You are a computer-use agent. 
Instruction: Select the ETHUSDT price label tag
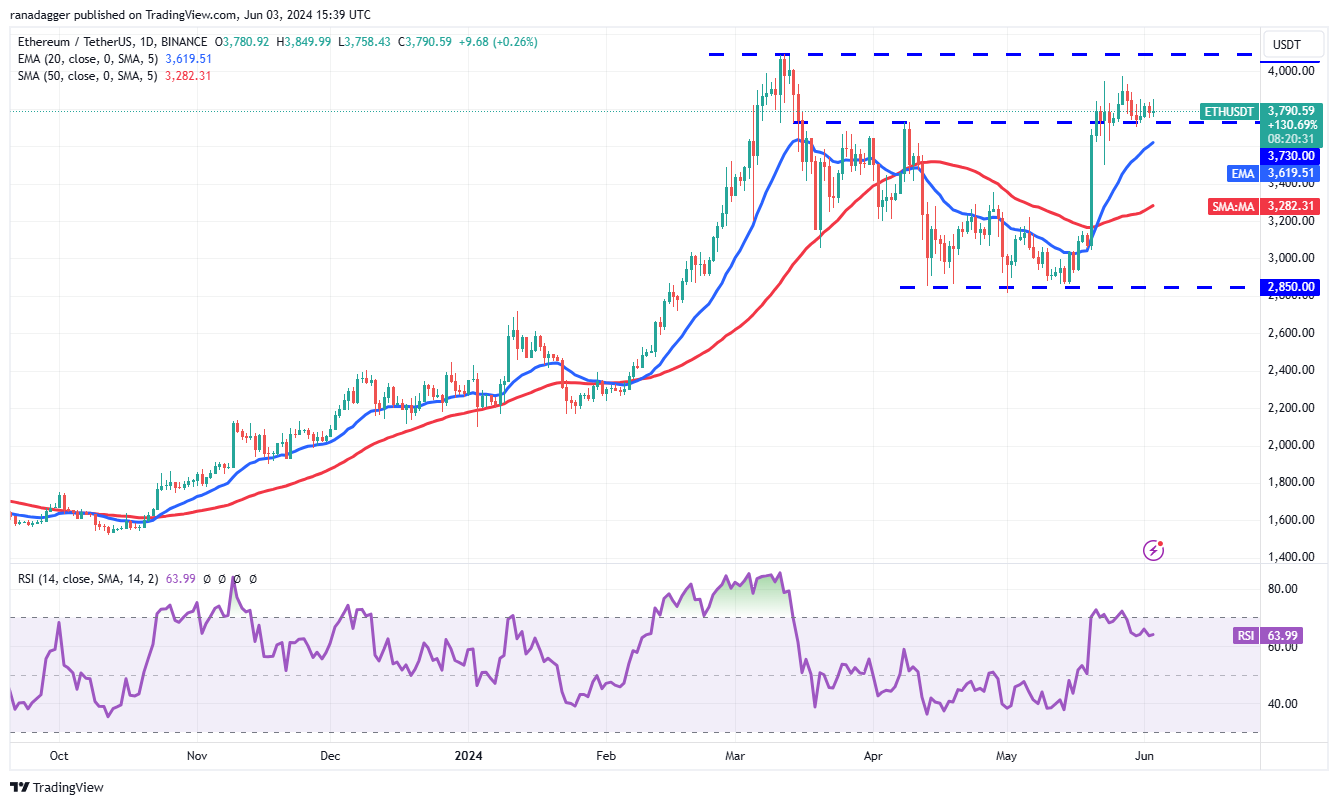pos(1229,112)
